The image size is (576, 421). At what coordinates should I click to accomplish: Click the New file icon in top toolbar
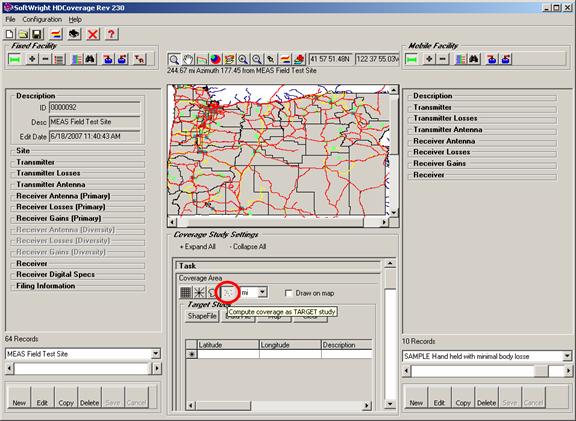click(9, 34)
